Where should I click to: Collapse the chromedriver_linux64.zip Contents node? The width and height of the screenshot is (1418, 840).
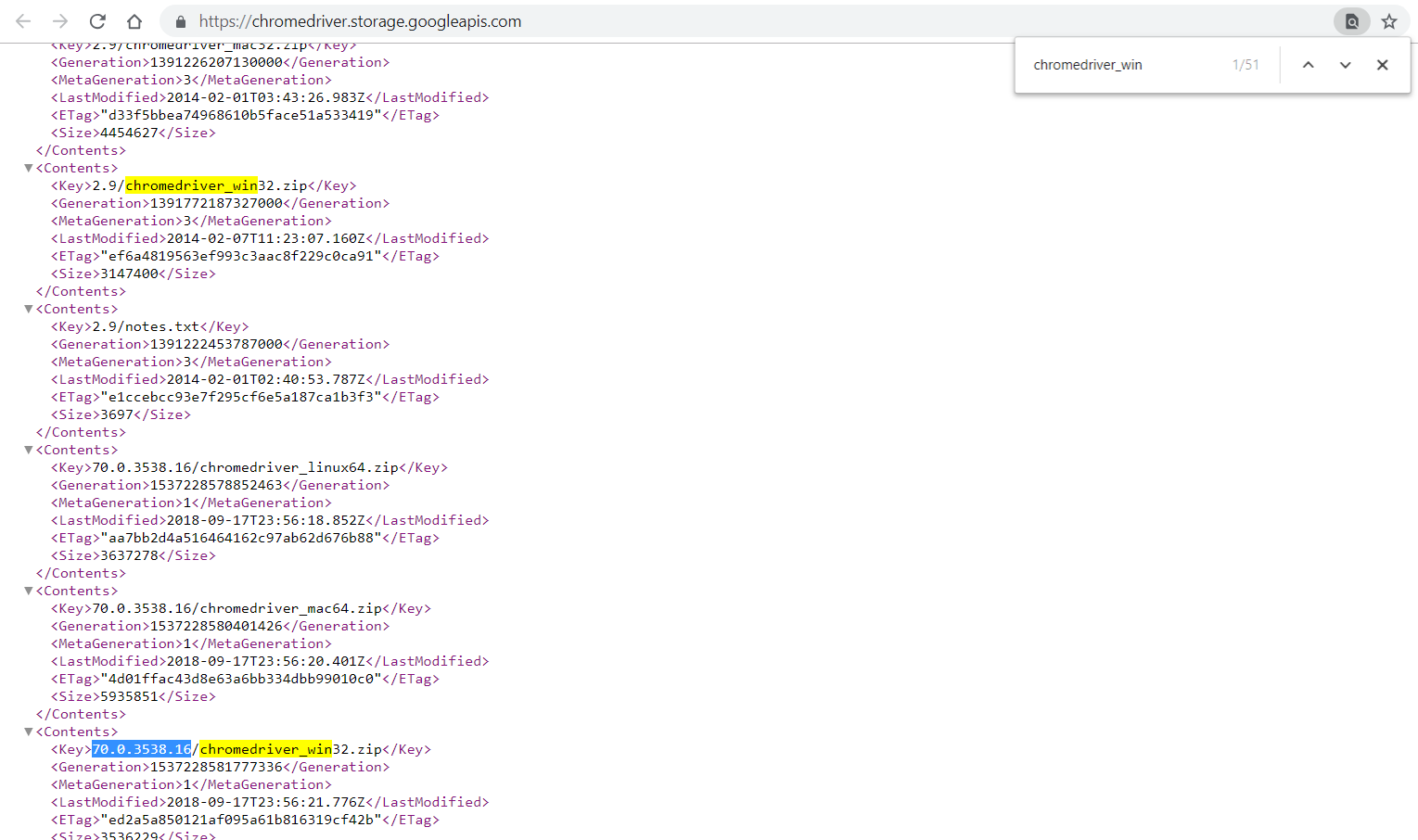pos(29,449)
